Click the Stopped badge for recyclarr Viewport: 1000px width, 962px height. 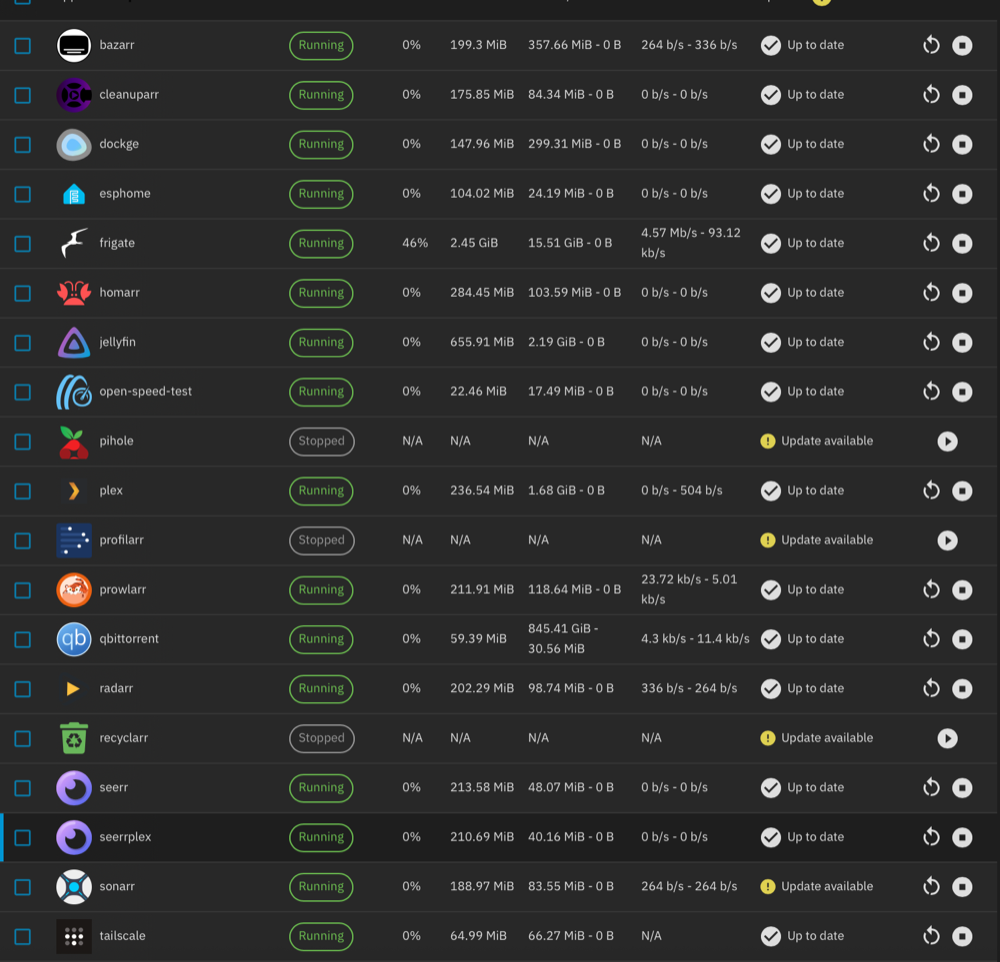coord(321,738)
